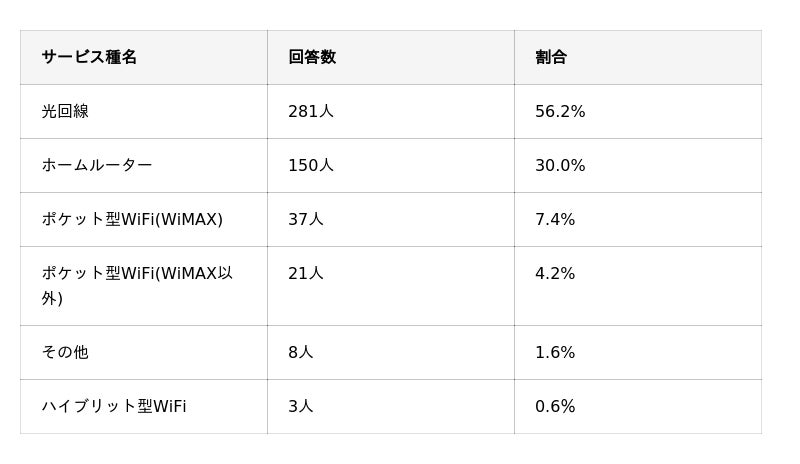Select the ハイブリット型WiFi cell

114,407
